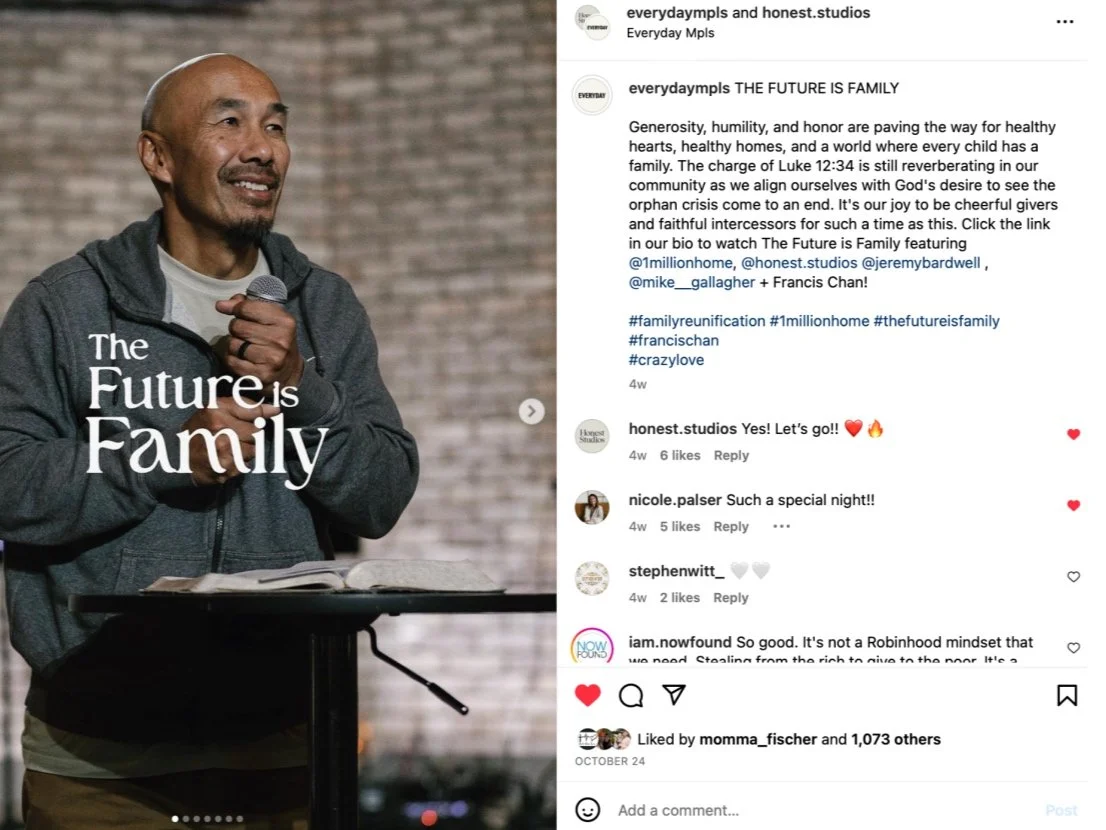Open the options dots on nicole.palser's comment
This screenshot has height=830, width=1106.
781,526
